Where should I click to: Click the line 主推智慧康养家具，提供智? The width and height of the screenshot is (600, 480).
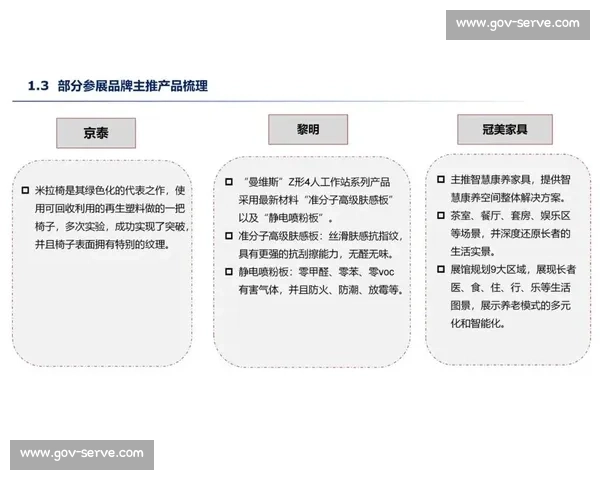510,180
